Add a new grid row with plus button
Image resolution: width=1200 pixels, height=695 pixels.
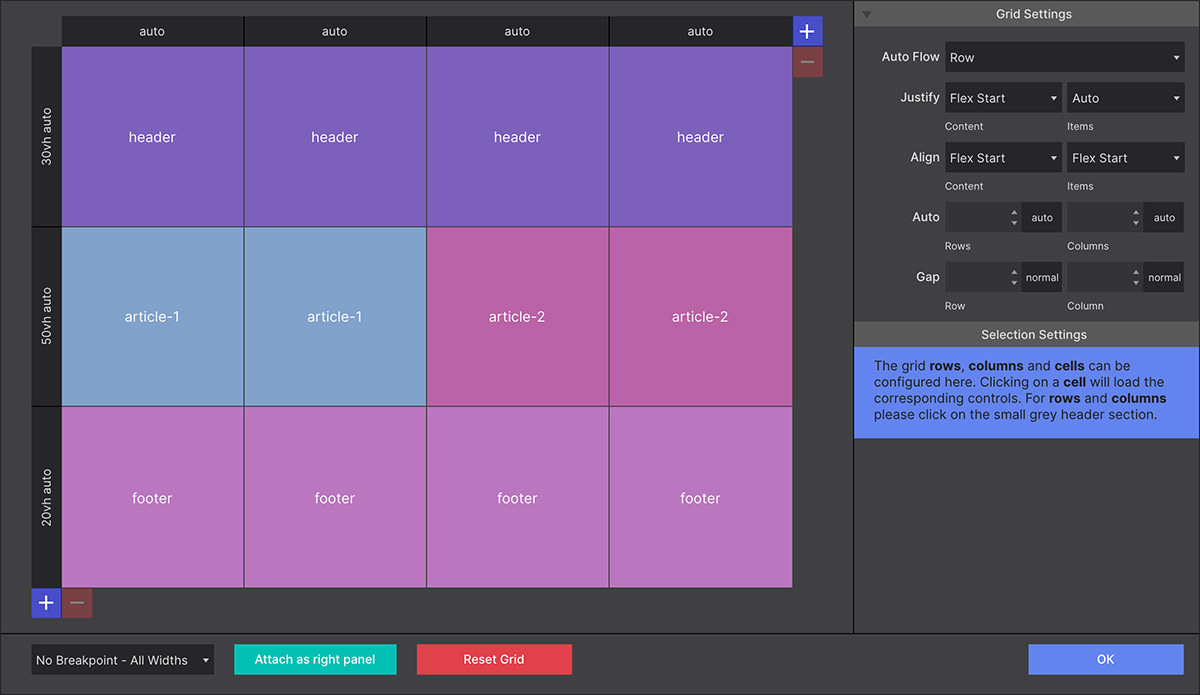(x=46, y=603)
